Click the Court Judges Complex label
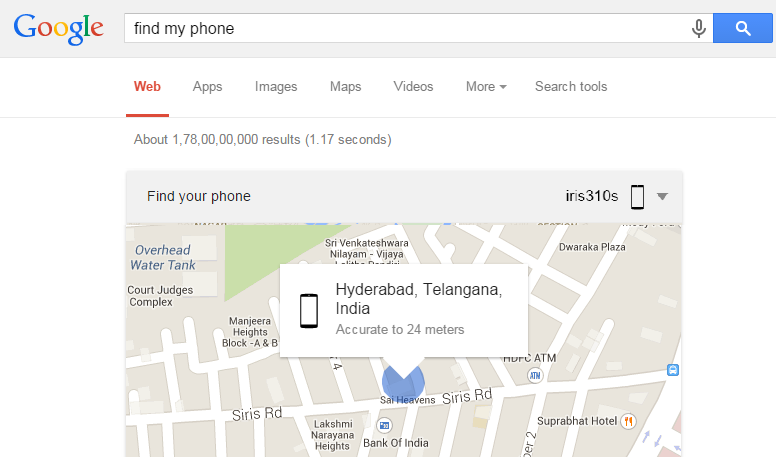 (x=159, y=296)
